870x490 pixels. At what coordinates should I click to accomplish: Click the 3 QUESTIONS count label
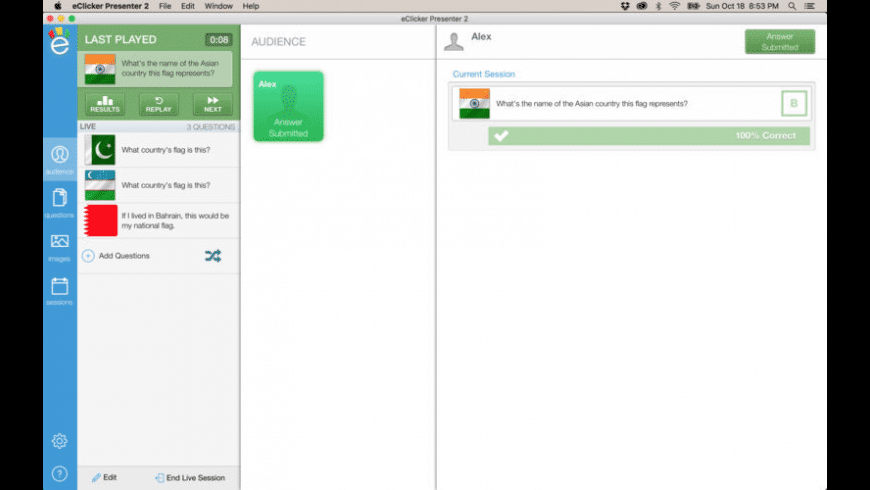click(210, 127)
